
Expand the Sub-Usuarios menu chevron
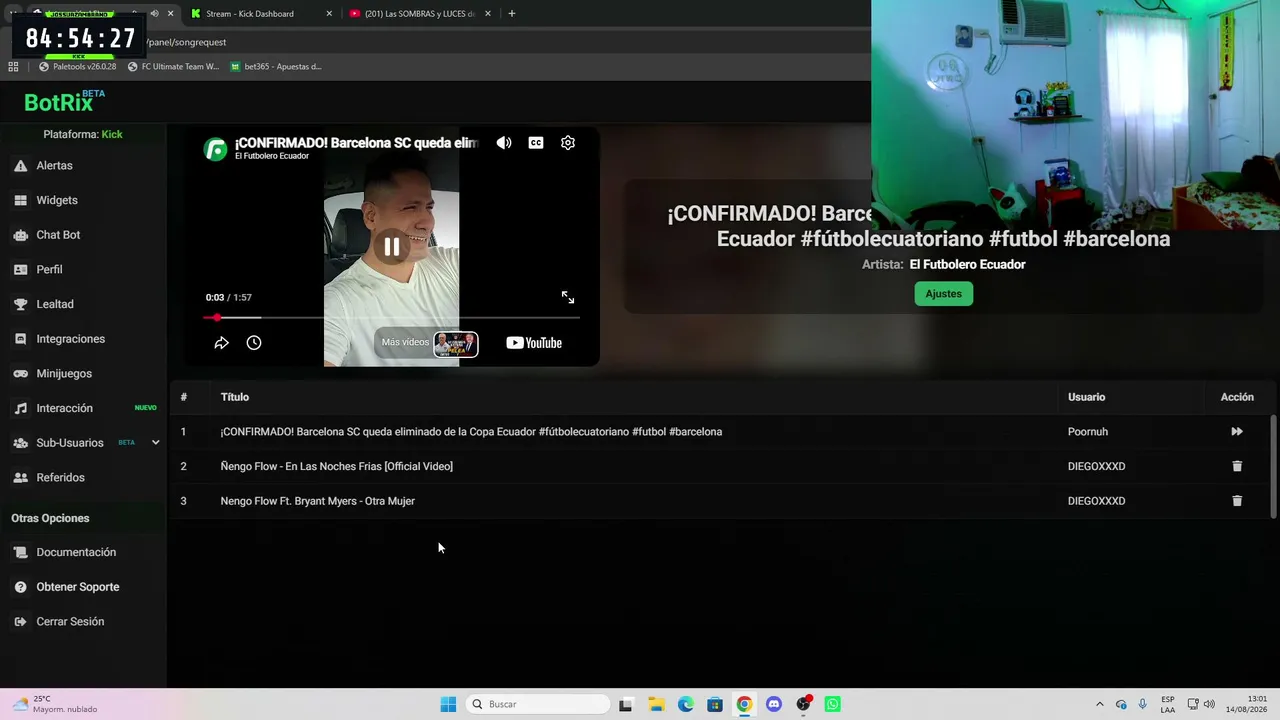click(155, 442)
